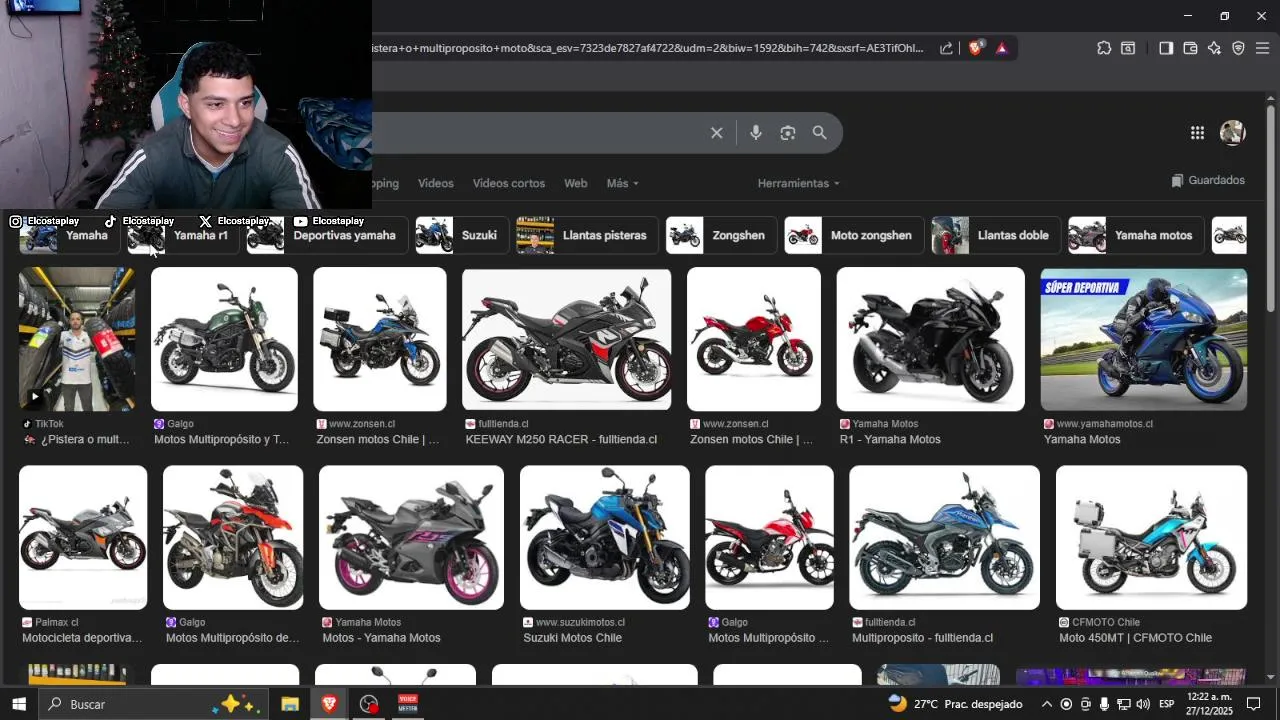Switch to the Web tab

pos(576,183)
